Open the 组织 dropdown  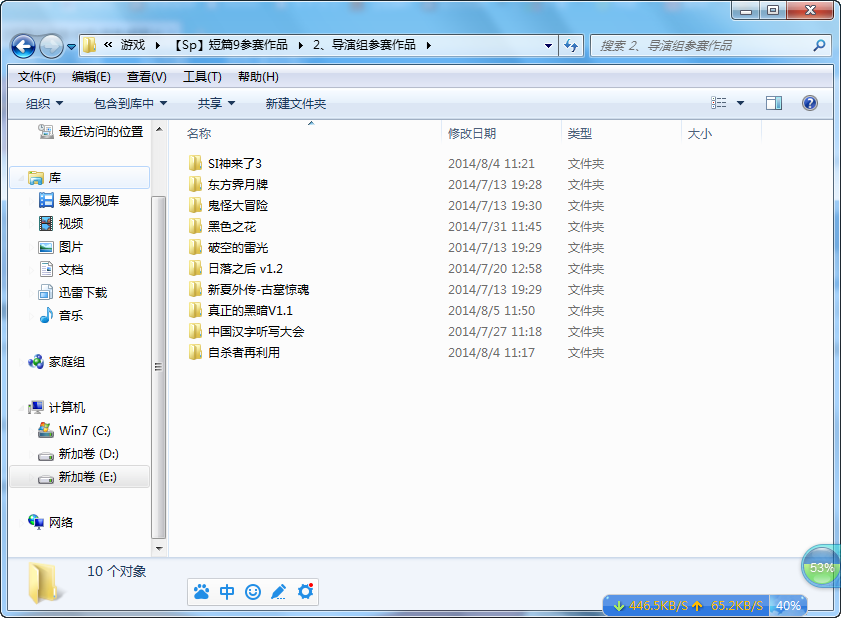coord(45,103)
